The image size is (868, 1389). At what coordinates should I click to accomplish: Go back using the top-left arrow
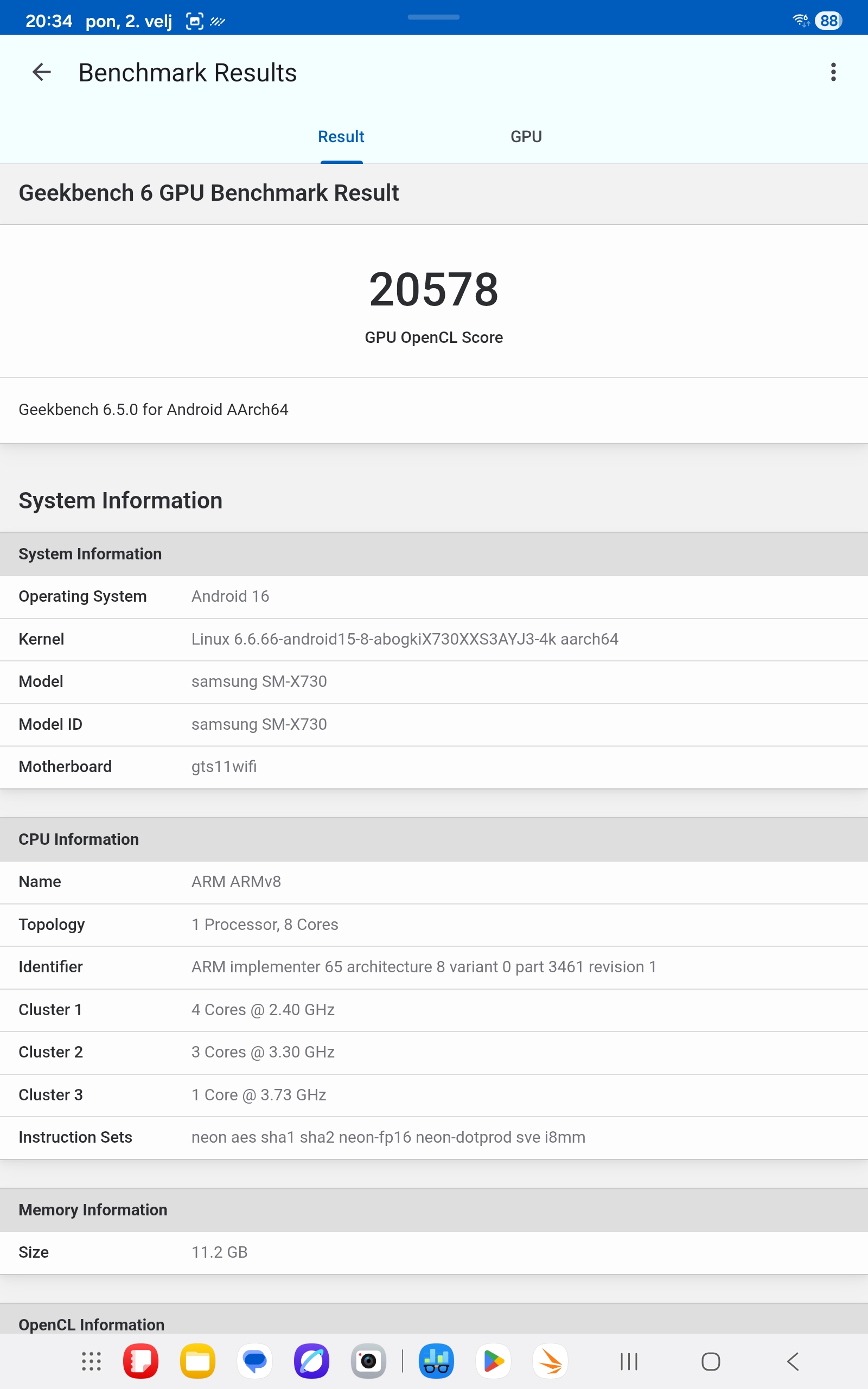coord(41,72)
